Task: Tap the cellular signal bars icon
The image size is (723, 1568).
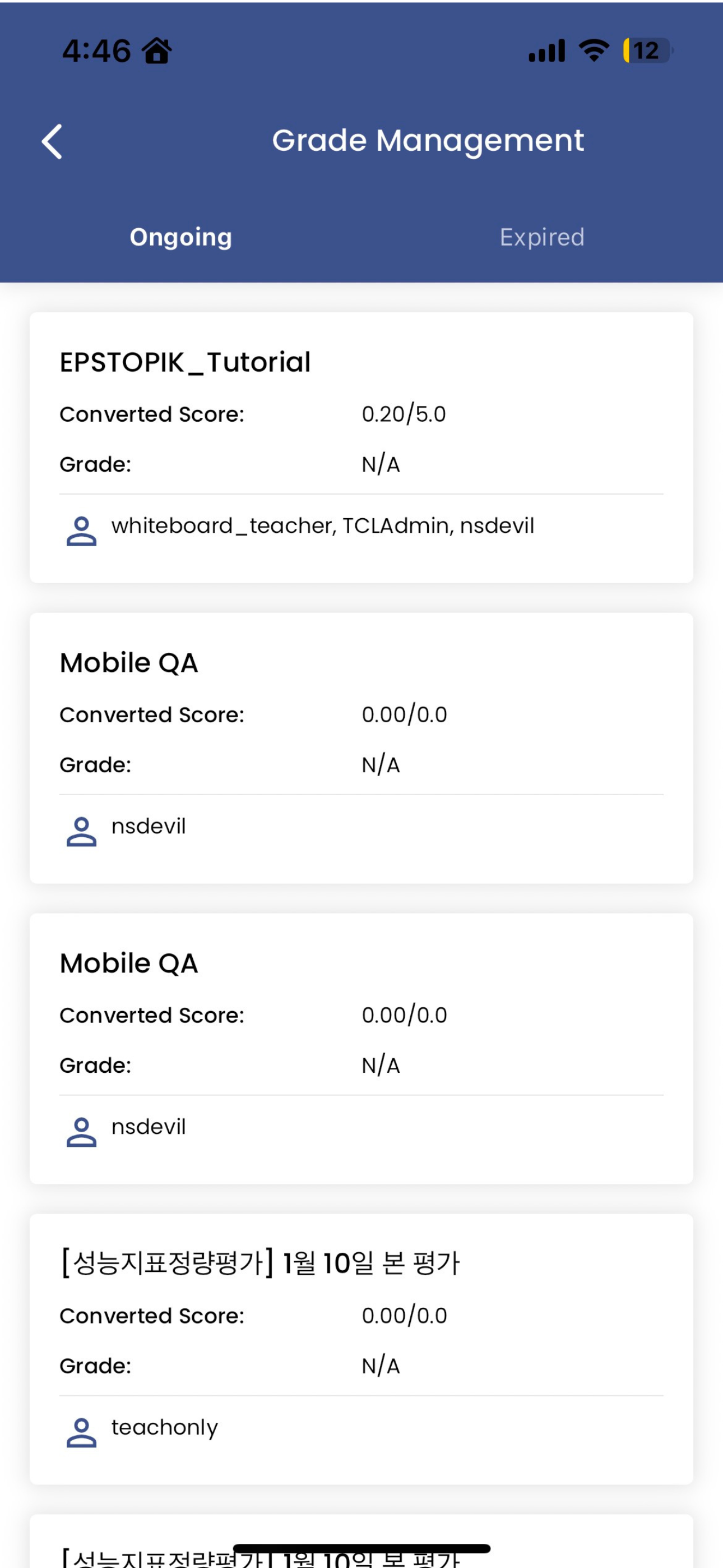Action: tap(546, 50)
